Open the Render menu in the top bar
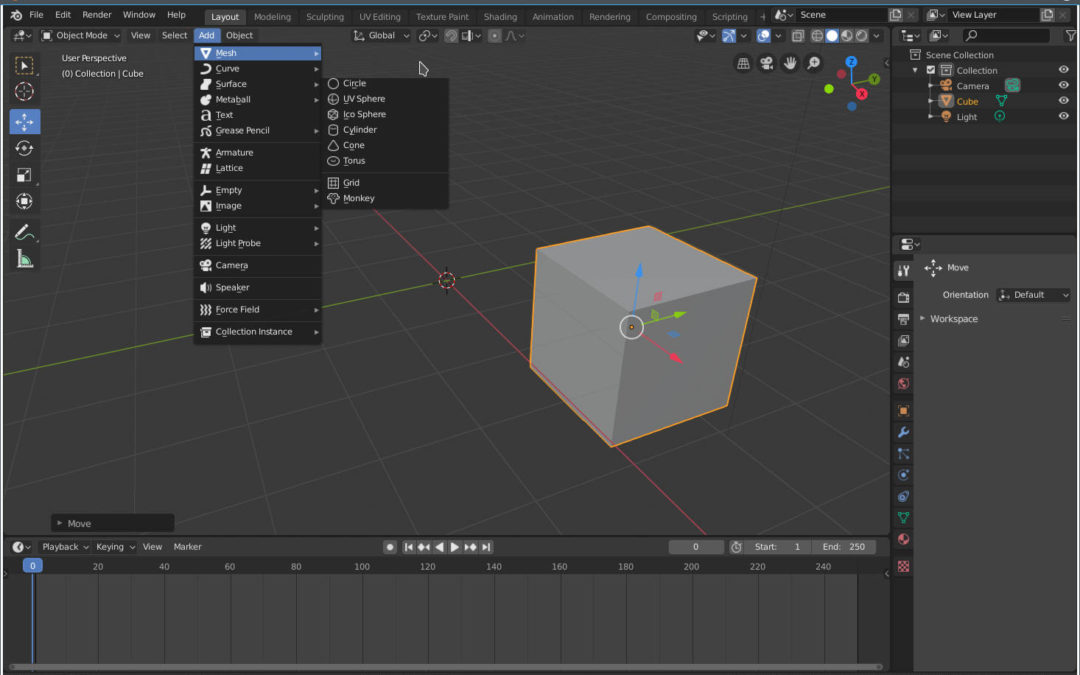 tap(96, 14)
